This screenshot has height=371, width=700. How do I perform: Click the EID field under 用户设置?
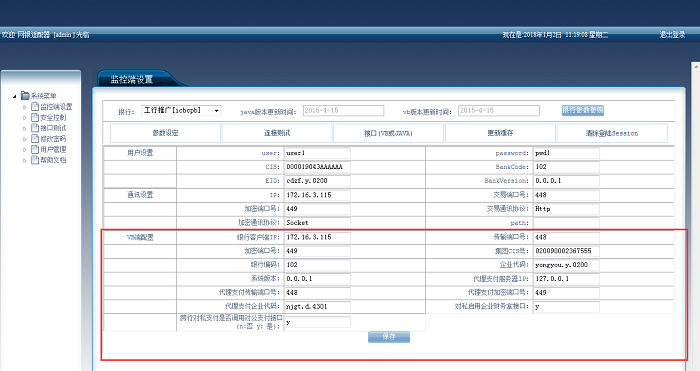(317, 181)
